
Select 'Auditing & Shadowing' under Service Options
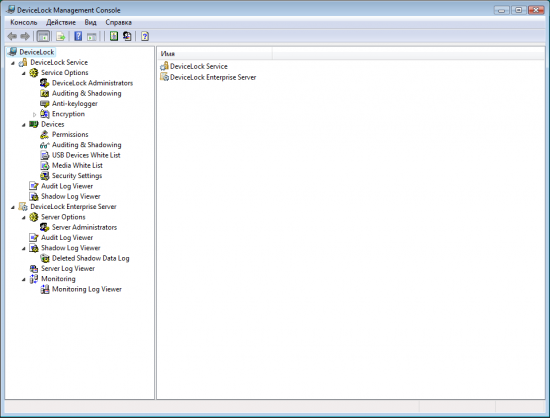click(87, 93)
